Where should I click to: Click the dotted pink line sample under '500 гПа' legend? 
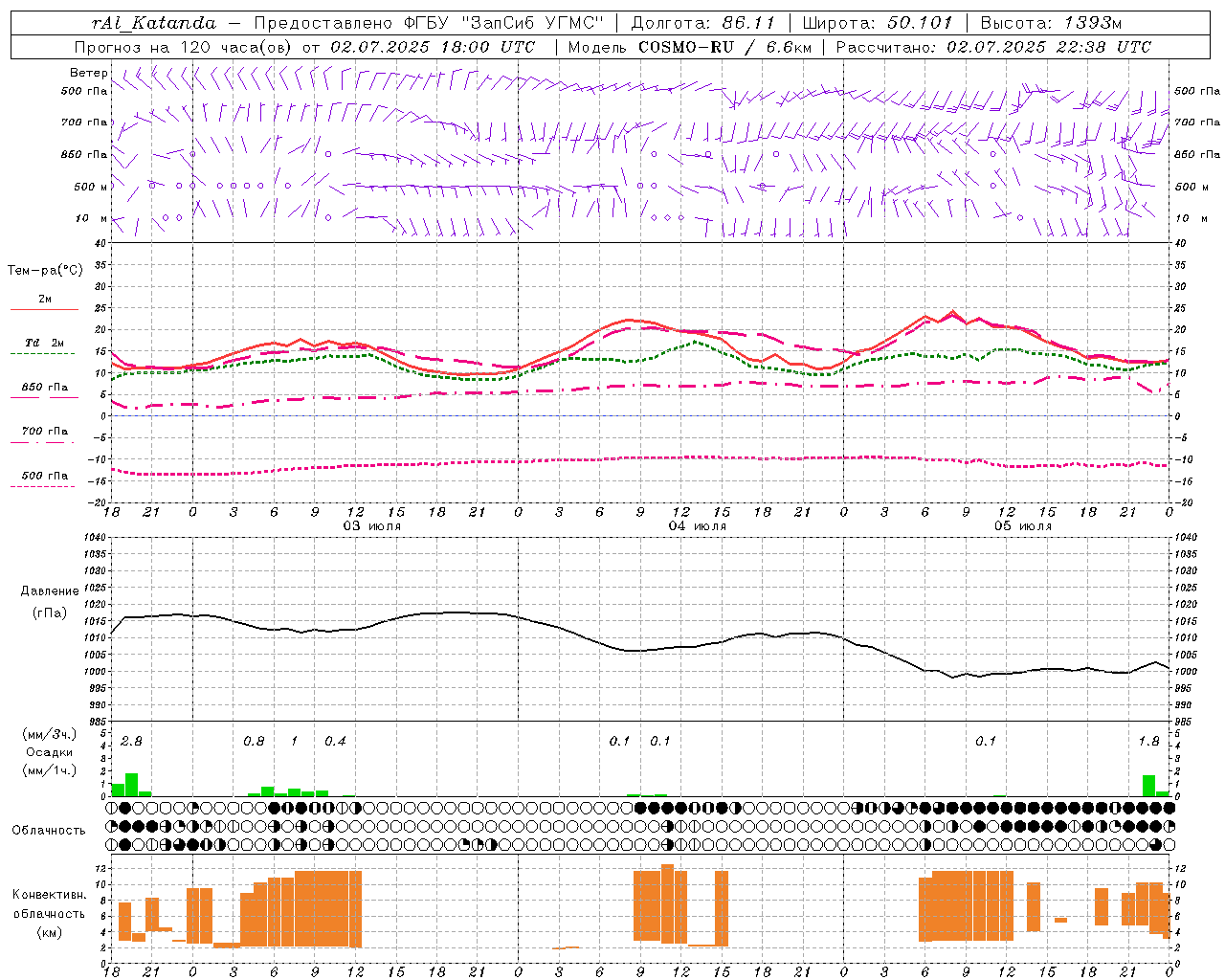pyautogui.click(x=43, y=486)
